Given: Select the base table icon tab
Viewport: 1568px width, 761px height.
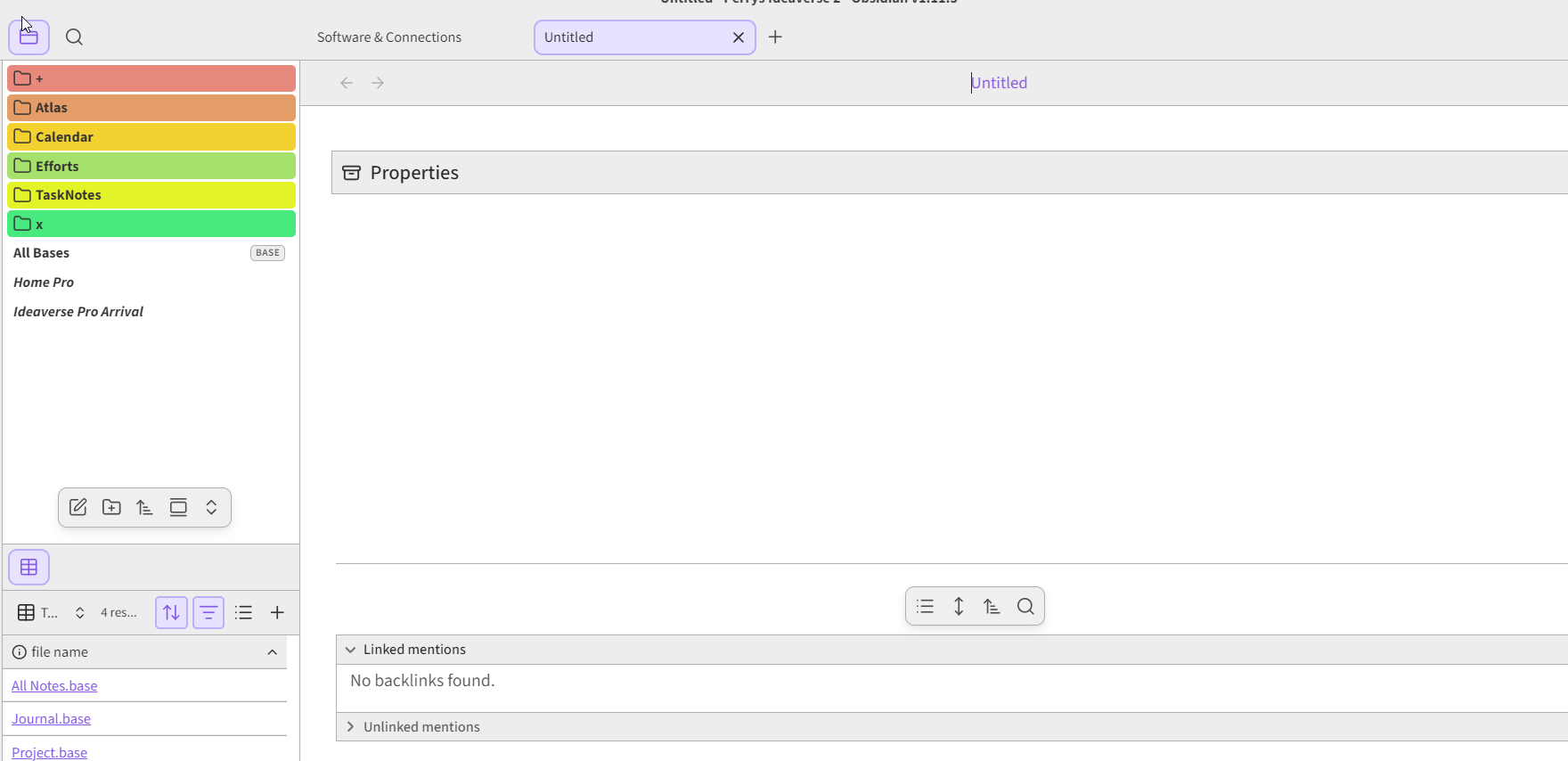Looking at the screenshot, I should [29, 567].
